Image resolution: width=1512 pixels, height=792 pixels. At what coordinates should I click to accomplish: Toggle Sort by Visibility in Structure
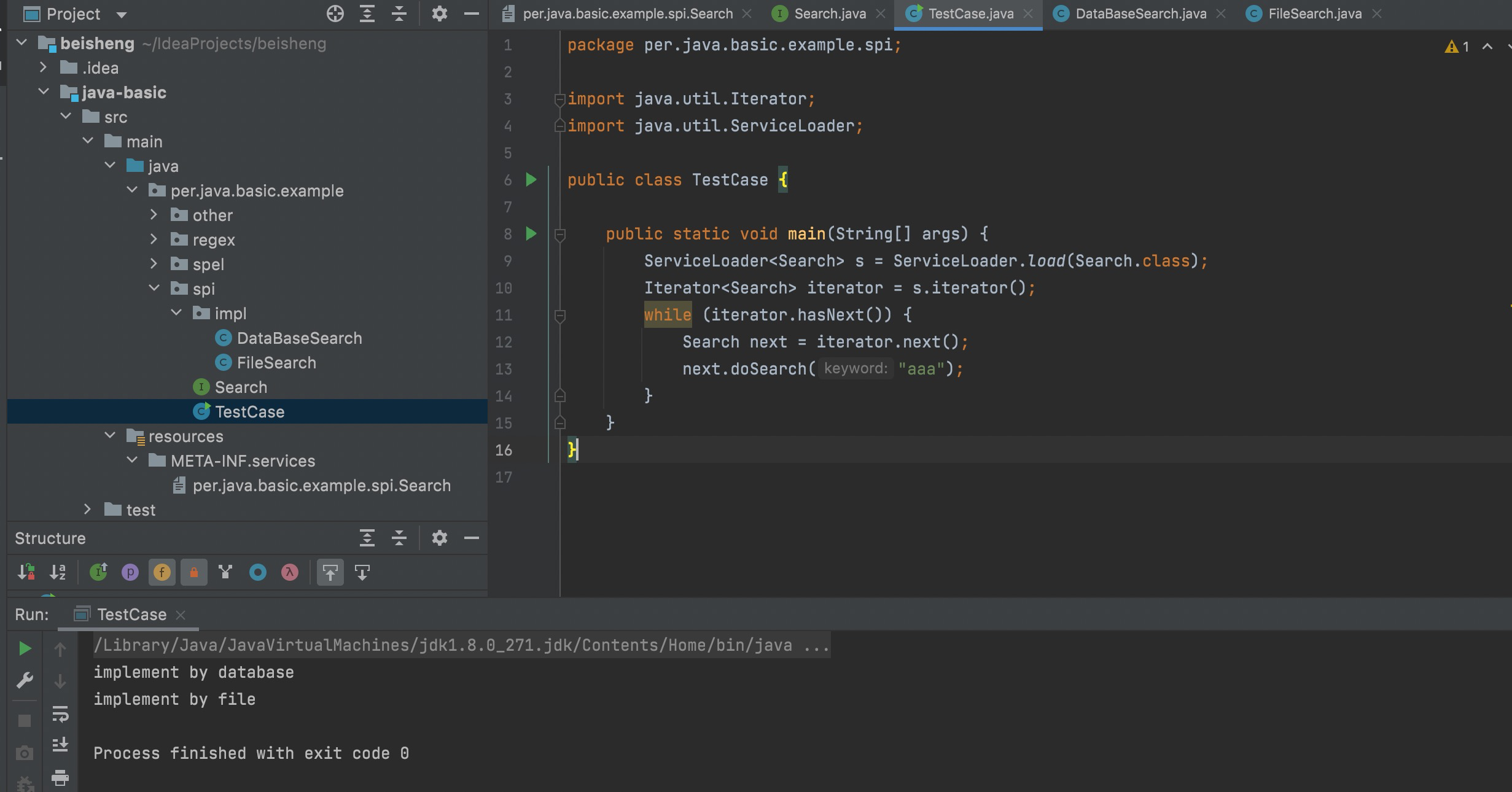26,572
